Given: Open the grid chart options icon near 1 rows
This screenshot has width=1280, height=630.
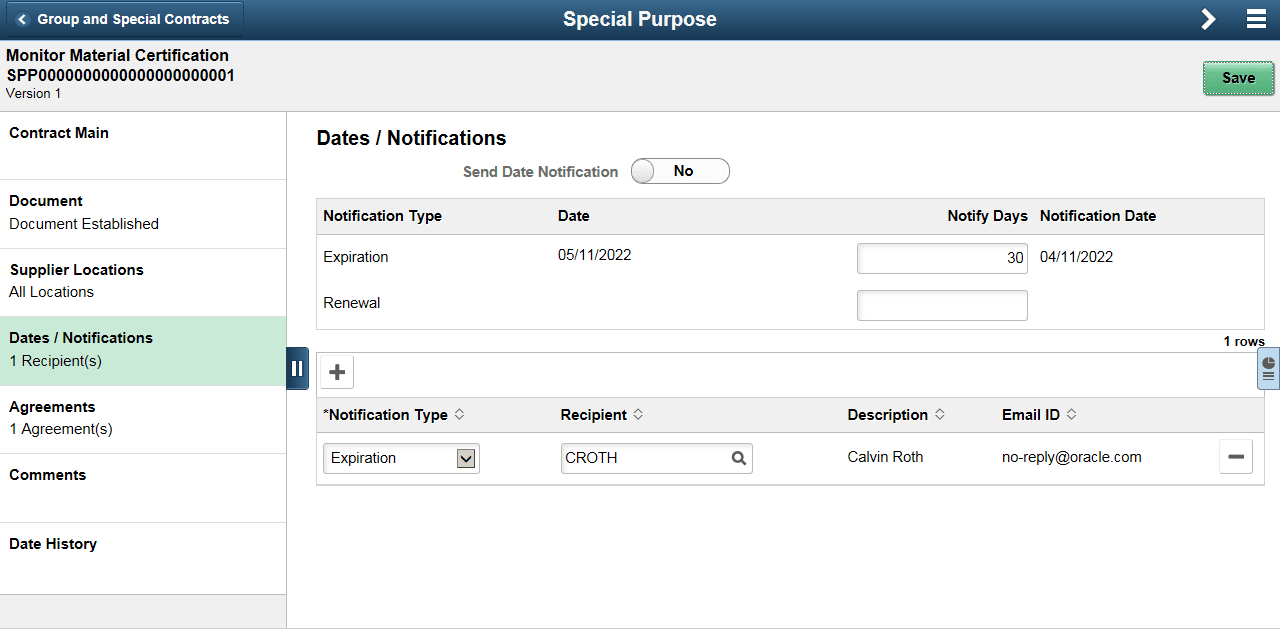Looking at the screenshot, I should [x=1267, y=369].
